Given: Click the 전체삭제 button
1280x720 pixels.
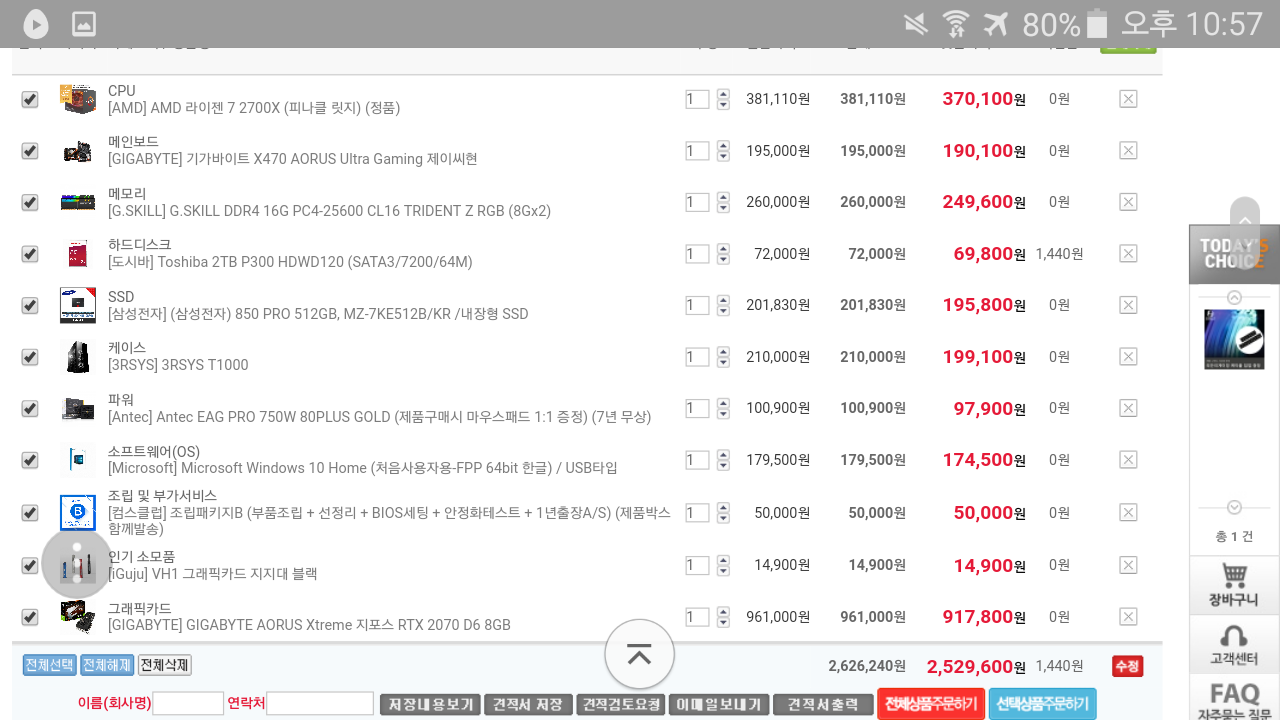Looking at the screenshot, I should tap(165, 665).
